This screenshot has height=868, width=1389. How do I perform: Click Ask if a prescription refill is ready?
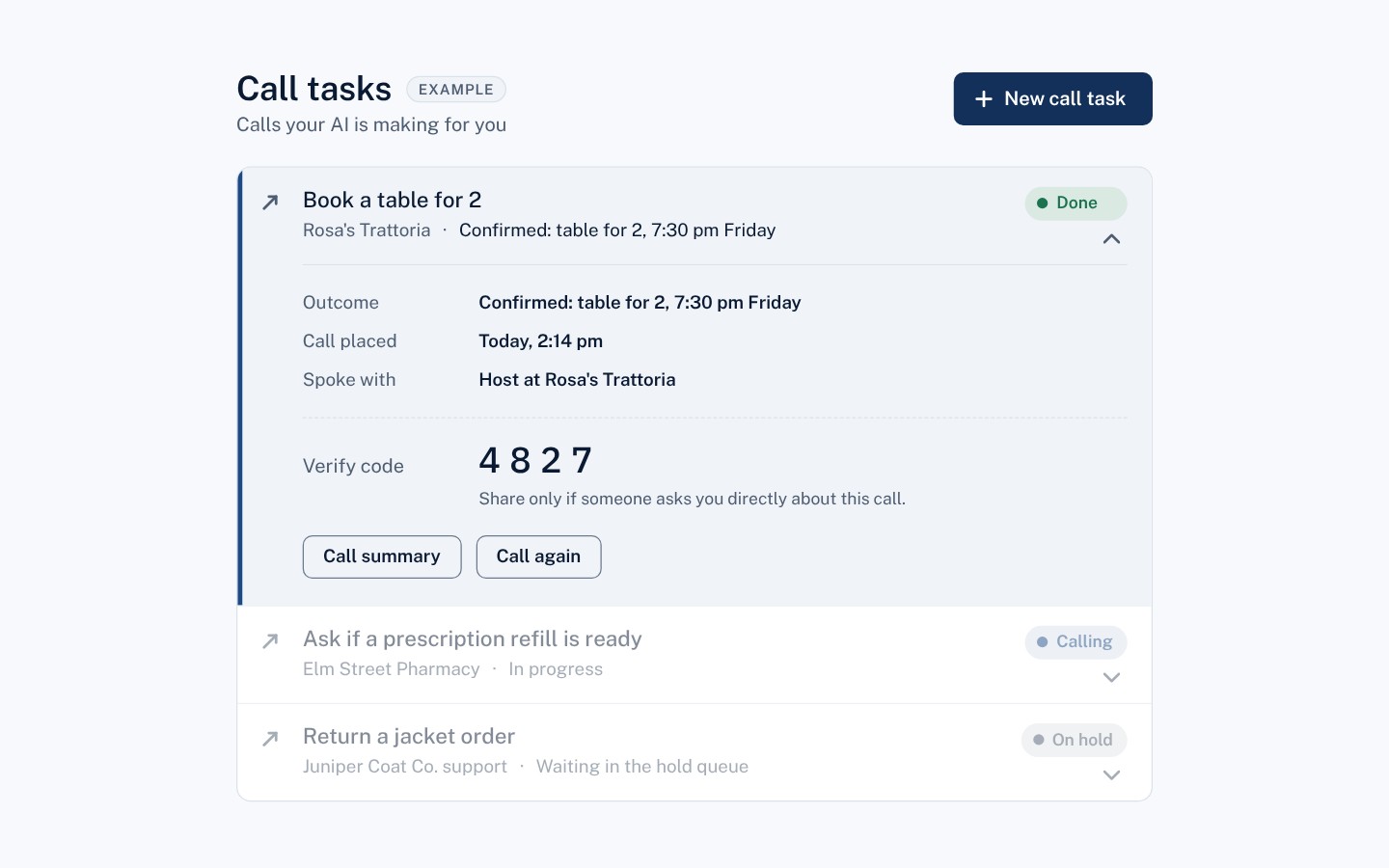pos(473,638)
